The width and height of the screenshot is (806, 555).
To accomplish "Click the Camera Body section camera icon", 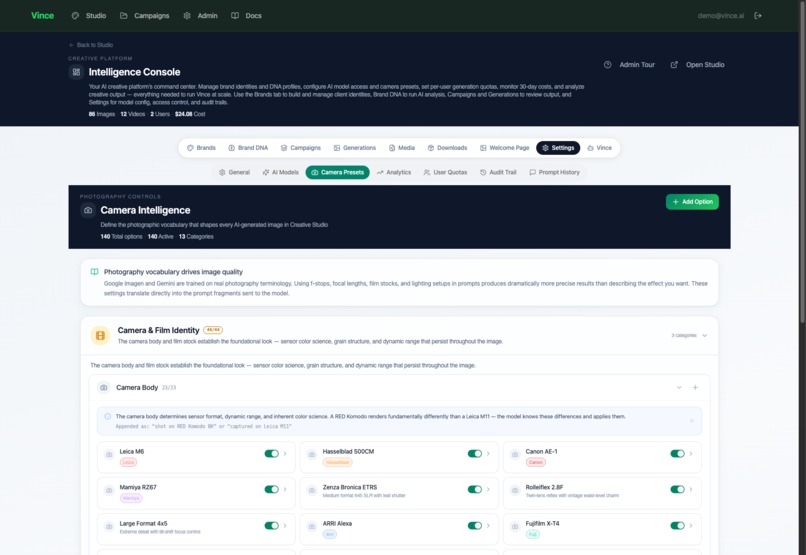I will coord(104,387).
